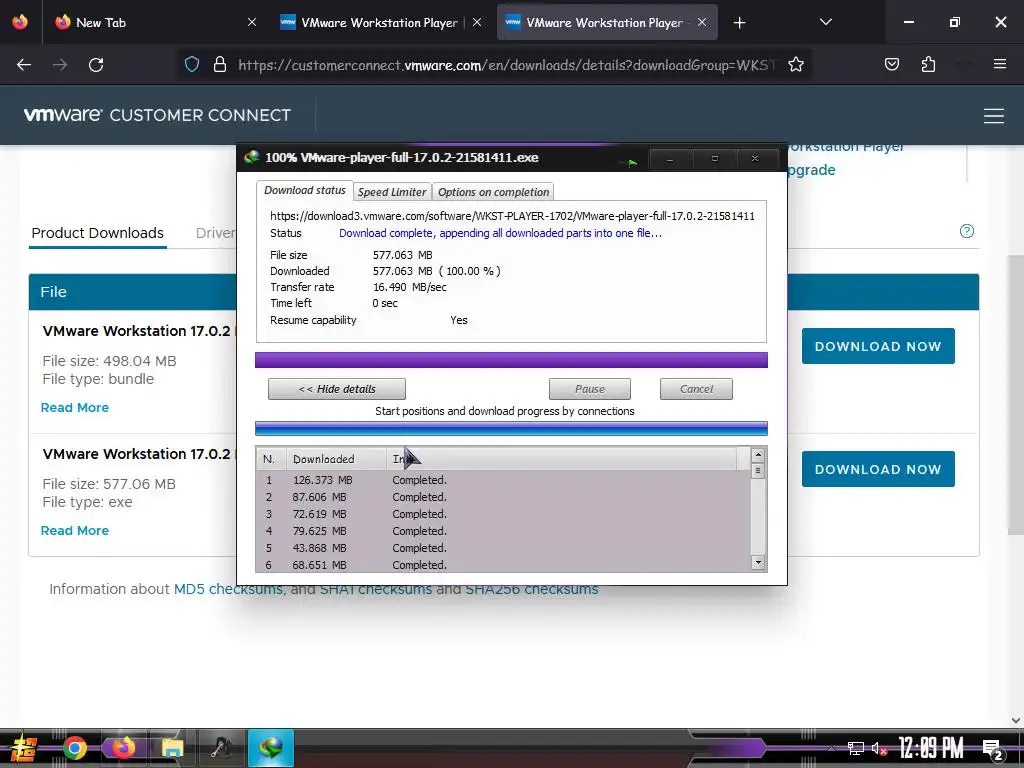Bookmark this page with the star icon
Screen dimensions: 1024x768
[x=795, y=65]
